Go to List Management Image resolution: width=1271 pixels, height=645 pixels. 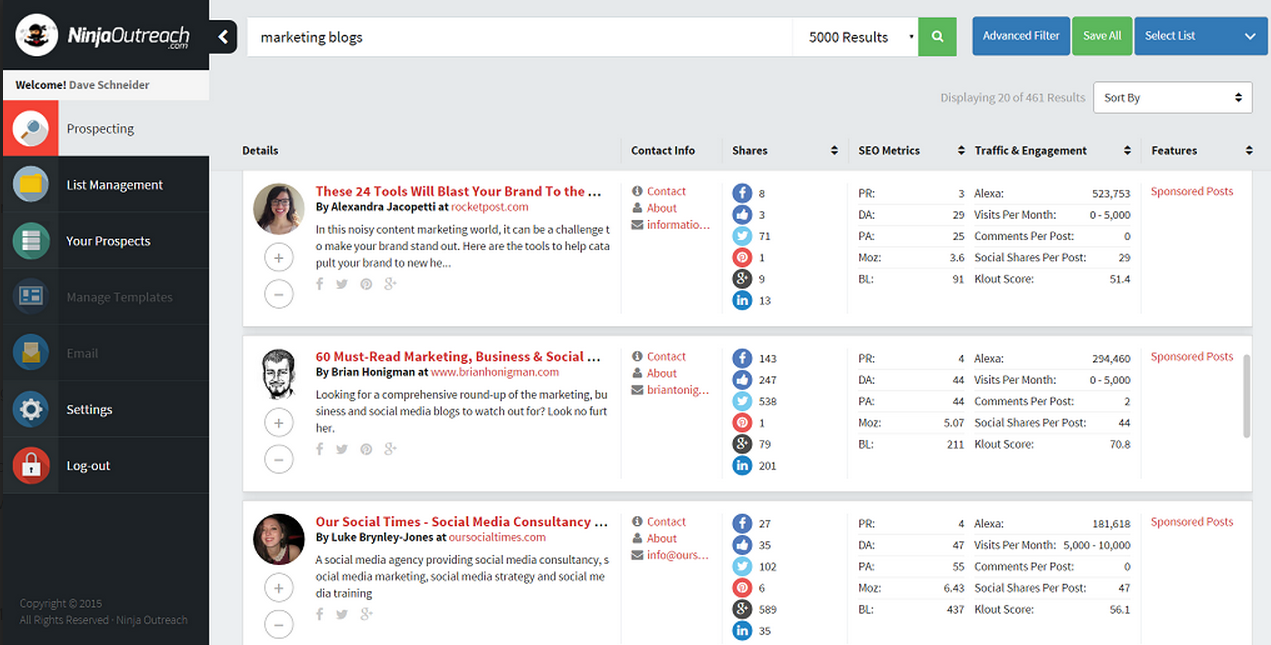[105, 185]
